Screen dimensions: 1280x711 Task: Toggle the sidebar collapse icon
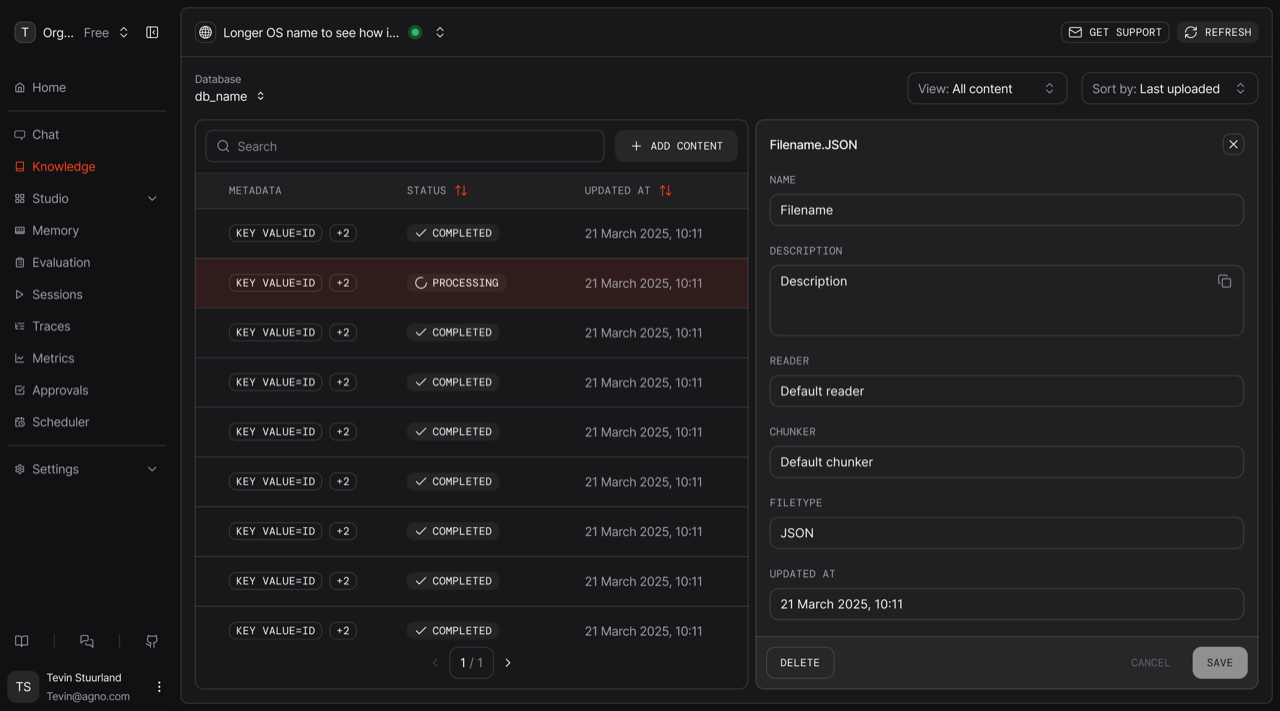[152, 32]
